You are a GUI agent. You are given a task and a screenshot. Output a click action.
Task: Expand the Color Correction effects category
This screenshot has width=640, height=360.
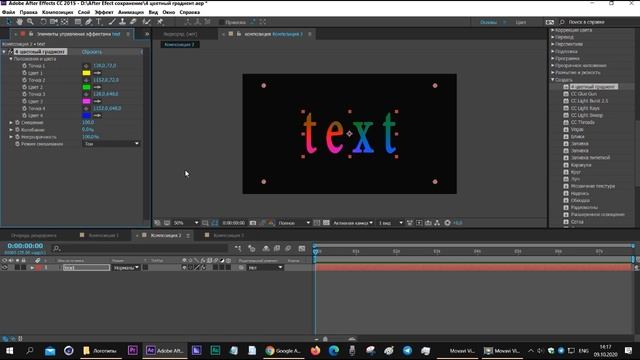click(x=553, y=30)
